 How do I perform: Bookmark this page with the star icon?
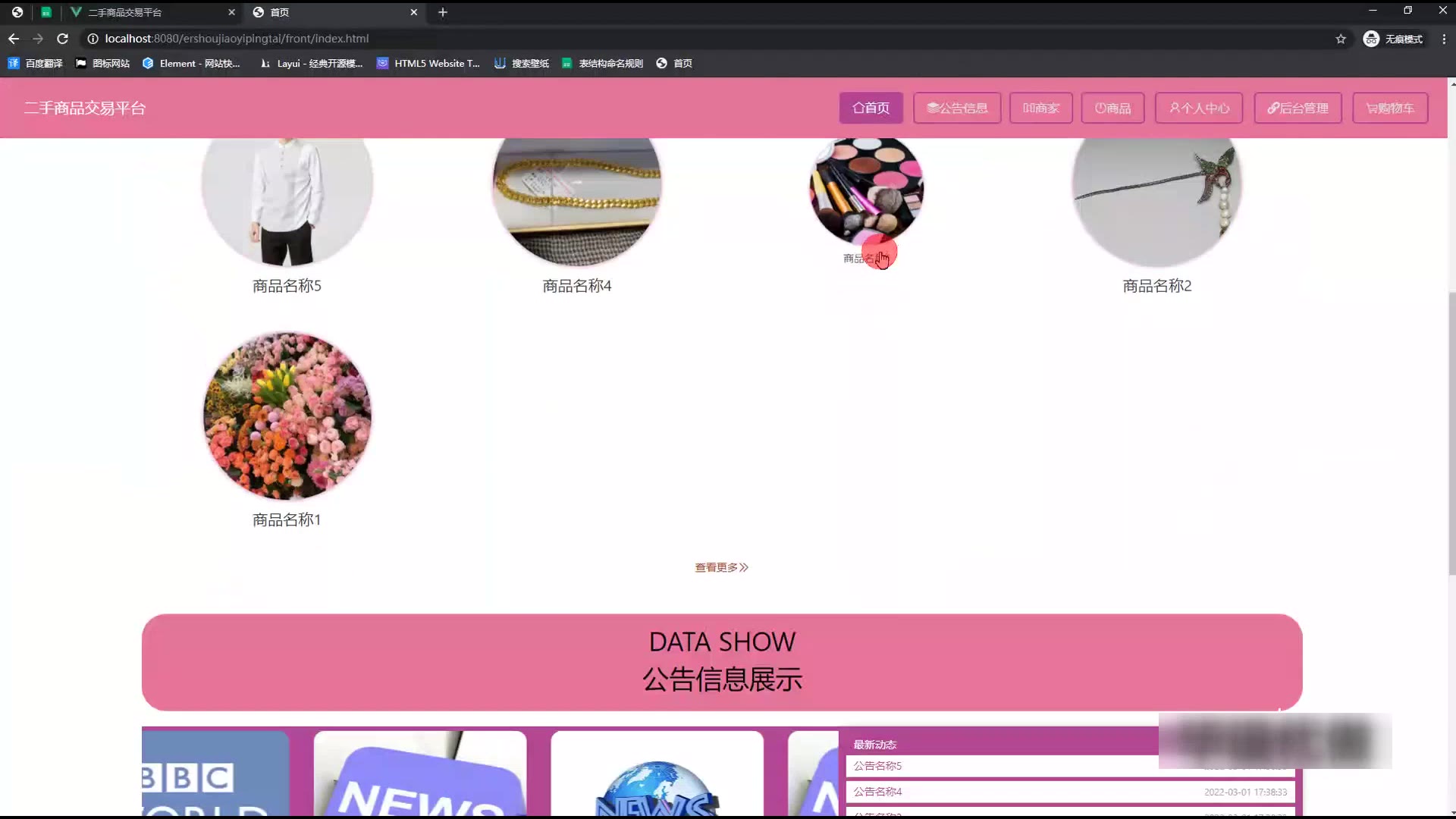1341,39
